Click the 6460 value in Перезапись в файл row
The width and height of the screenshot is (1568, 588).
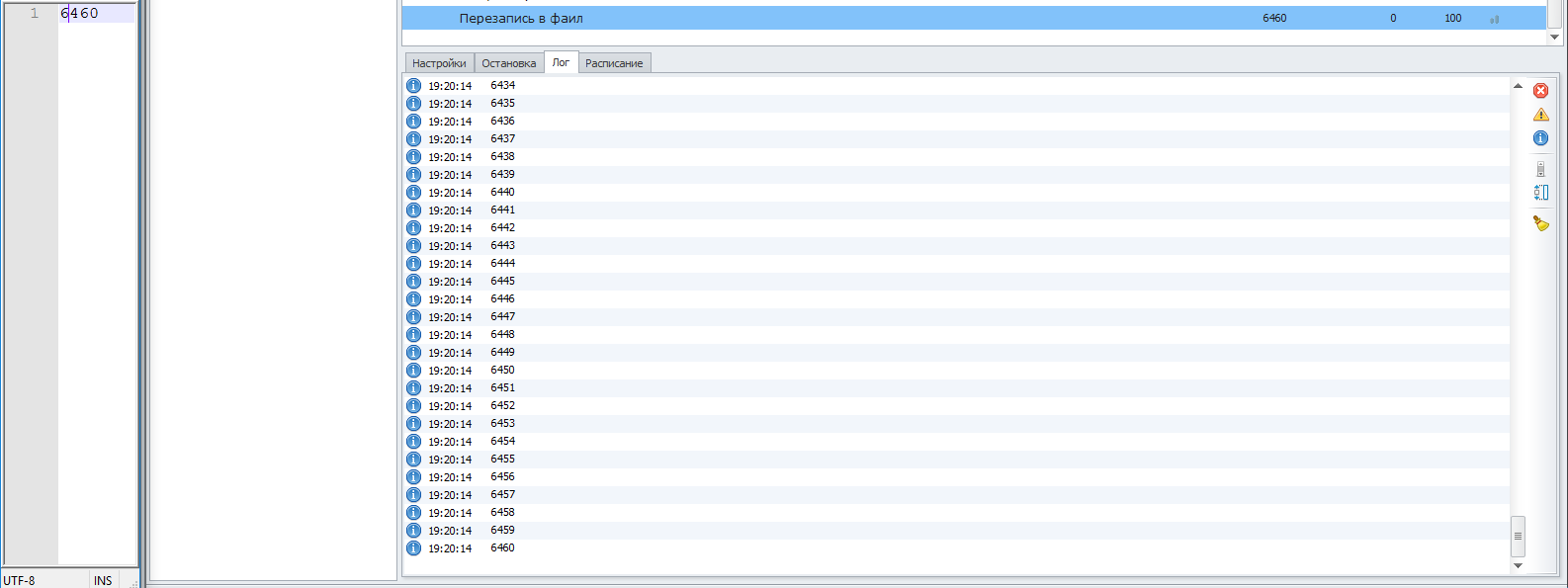click(1274, 18)
